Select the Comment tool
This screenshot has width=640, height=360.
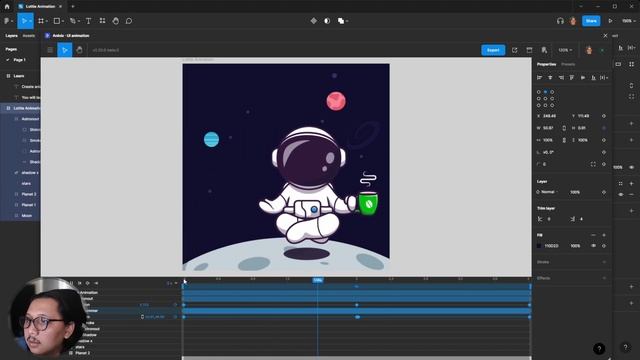pos(129,21)
